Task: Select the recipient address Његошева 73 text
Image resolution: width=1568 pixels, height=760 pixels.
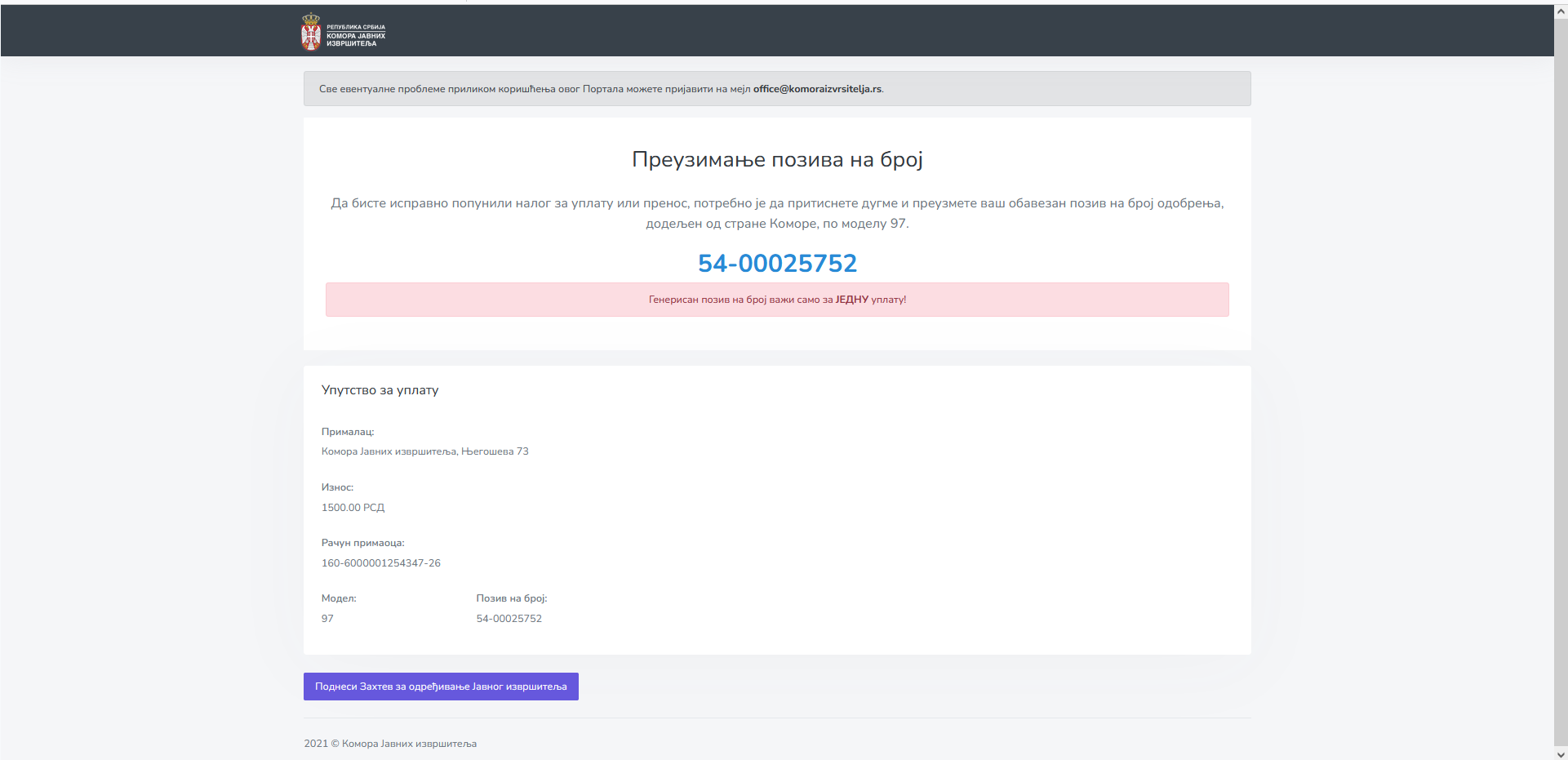Action: (495, 451)
